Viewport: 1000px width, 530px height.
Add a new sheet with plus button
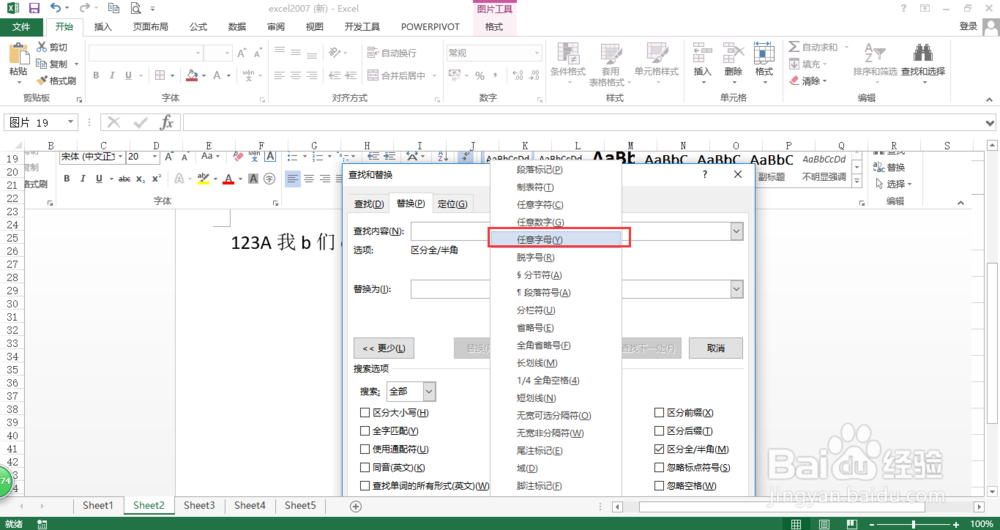click(x=356, y=506)
